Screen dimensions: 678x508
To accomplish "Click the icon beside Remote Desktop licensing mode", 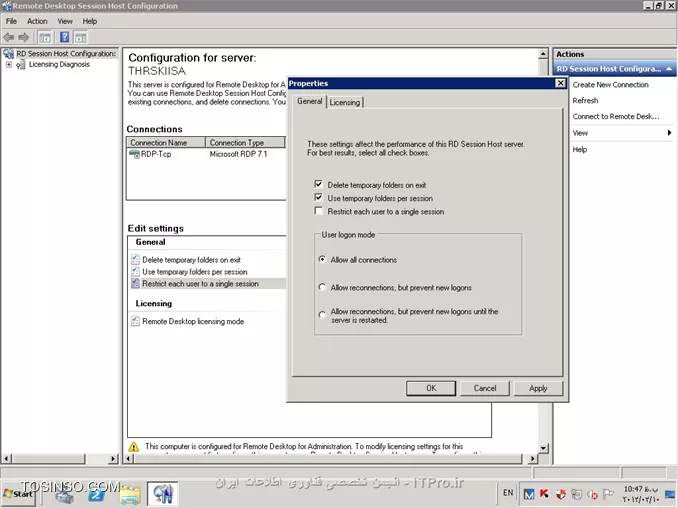I will click(x=135, y=321).
